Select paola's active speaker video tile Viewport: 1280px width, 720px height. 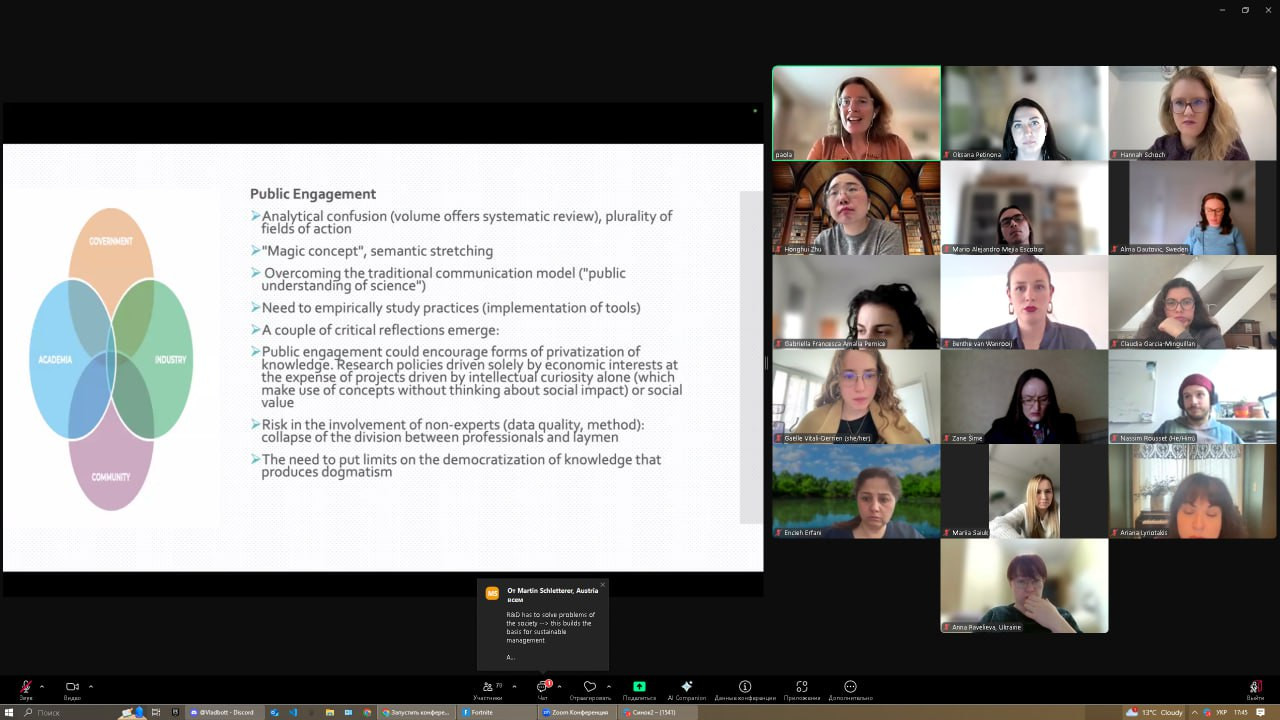click(x=856, y=113)
